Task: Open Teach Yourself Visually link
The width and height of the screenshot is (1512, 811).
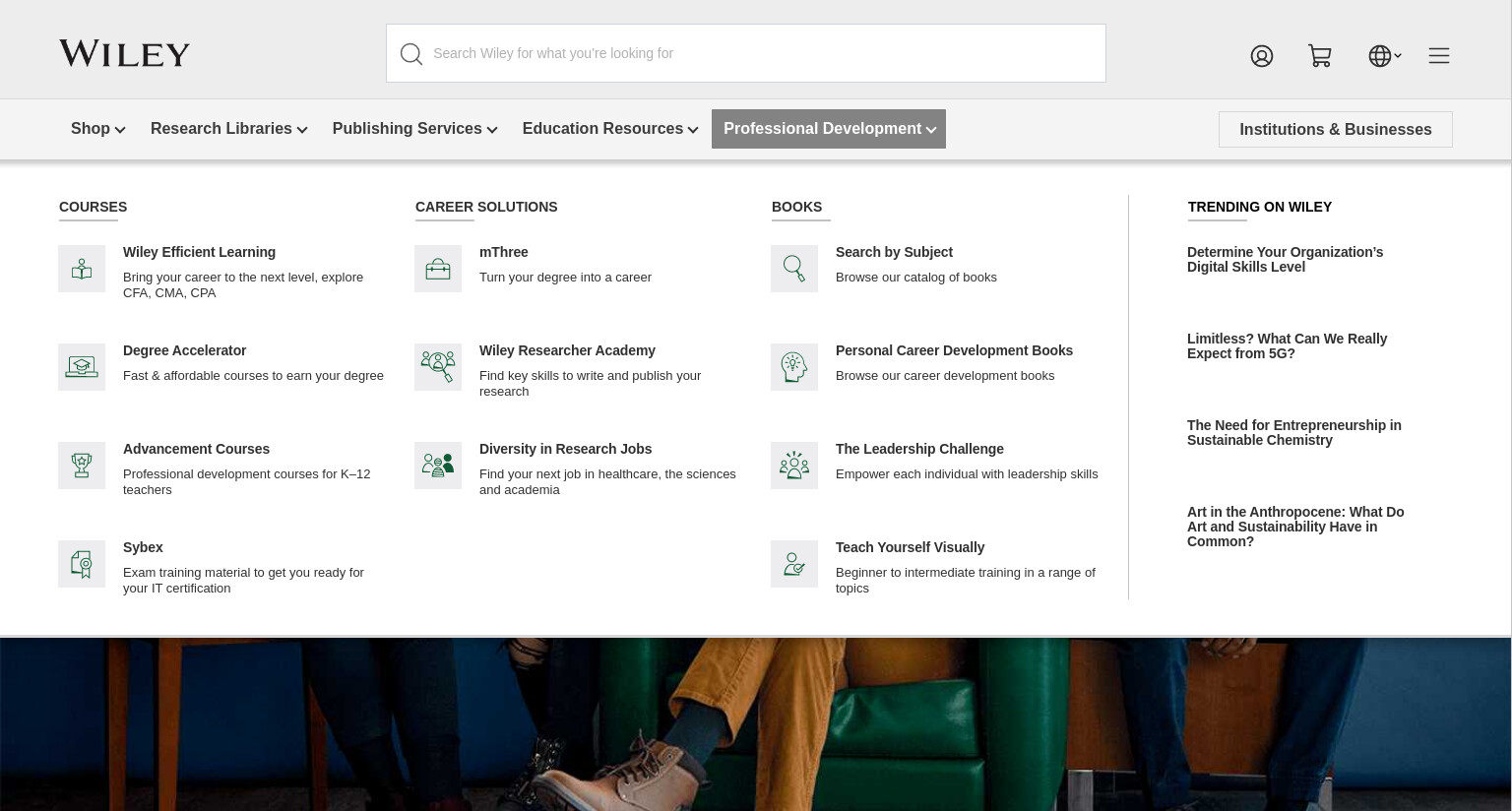Action: point(910,548)
